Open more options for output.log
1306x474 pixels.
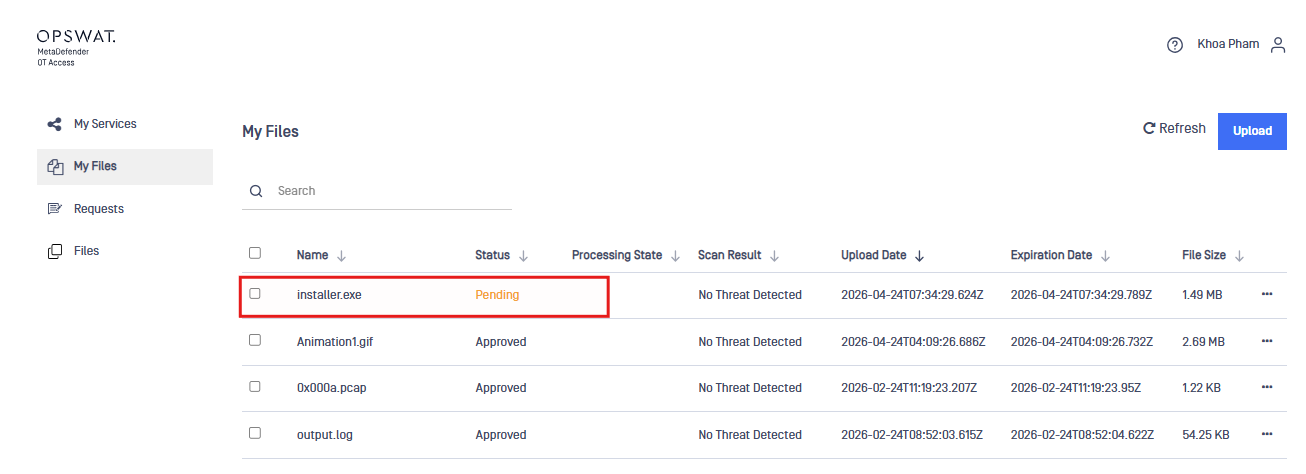click(1267, 434)
